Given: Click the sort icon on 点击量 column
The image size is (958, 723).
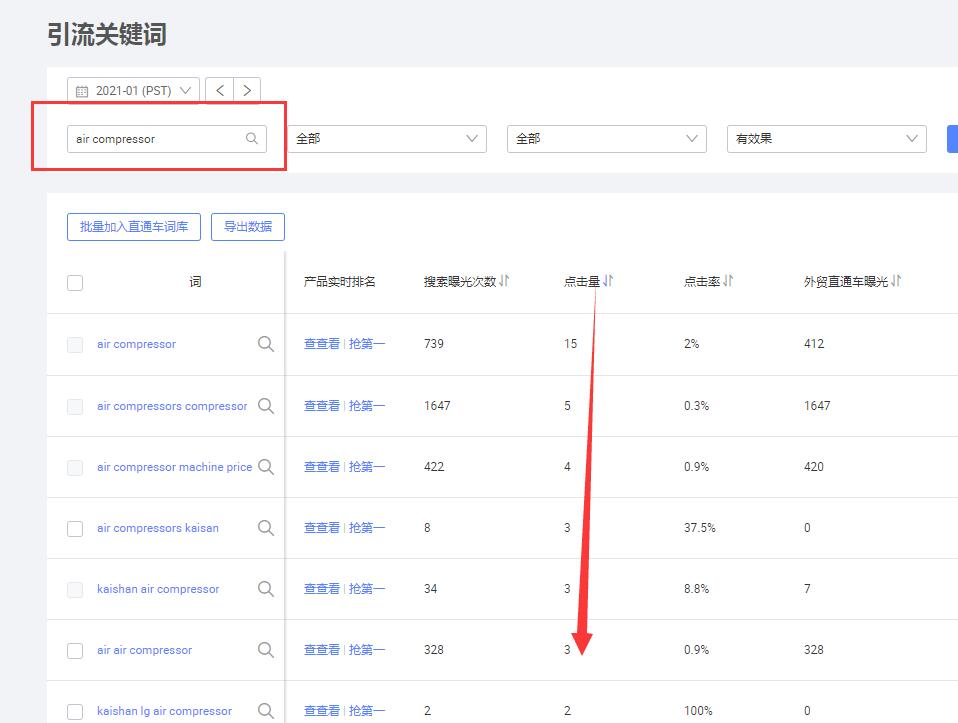Looking at the screenshot, I should tap(608, 281).
